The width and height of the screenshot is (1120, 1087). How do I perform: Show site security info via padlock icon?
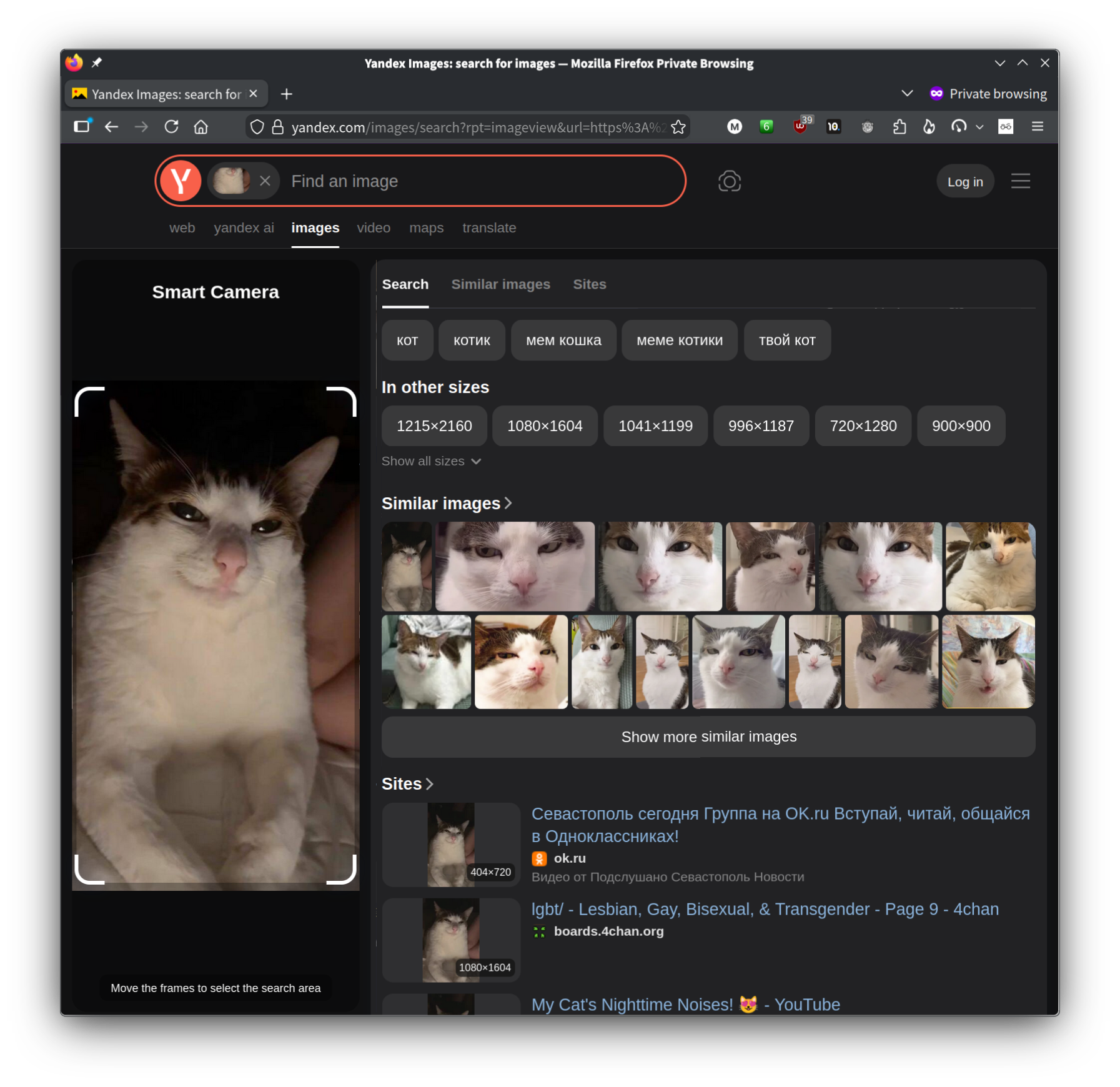click(x=278, y=127)
